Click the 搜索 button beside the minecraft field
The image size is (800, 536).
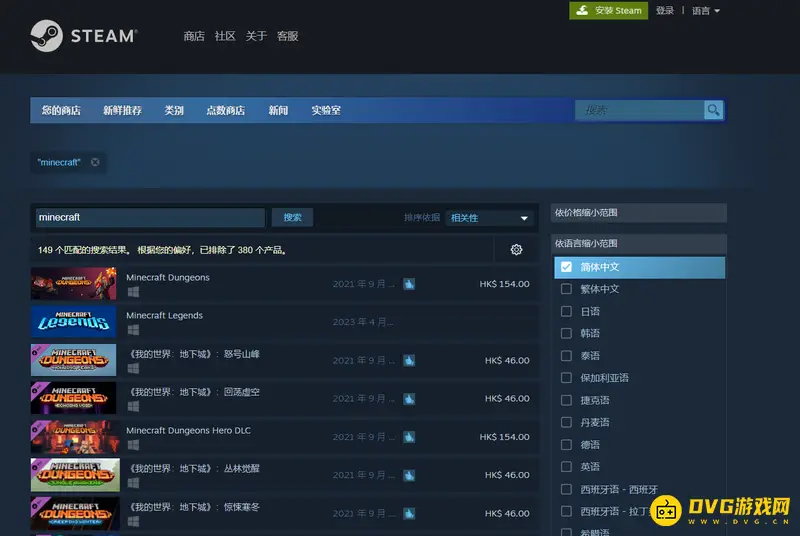coord(292,217)
